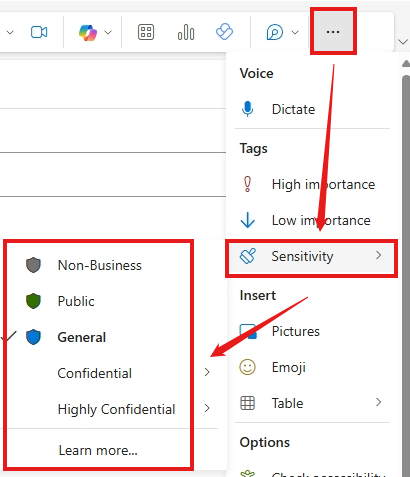Expand the Copilot dropdown arrow
Image resolution: width=410 pixels, height=477 pixels.
pos(108,32)
